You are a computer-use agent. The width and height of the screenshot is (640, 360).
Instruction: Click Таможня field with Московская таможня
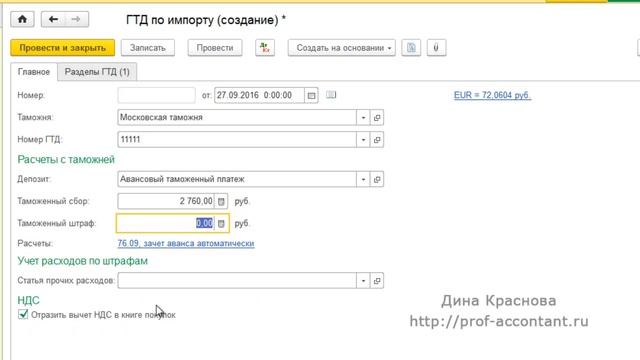237,118
